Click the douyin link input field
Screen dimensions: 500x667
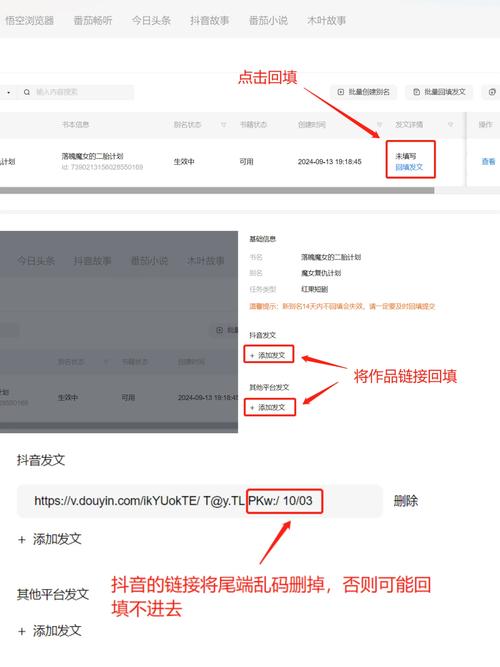pos(200,501)
